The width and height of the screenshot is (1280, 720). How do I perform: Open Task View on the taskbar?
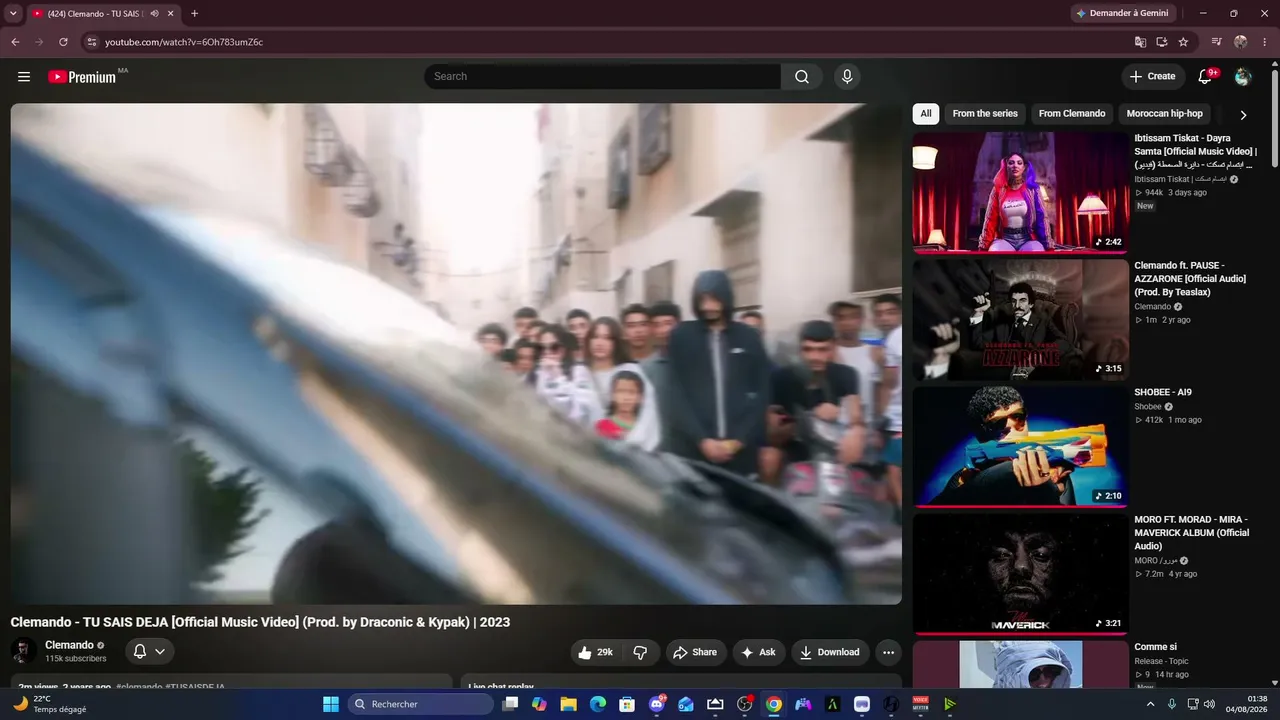pos(510,704)
